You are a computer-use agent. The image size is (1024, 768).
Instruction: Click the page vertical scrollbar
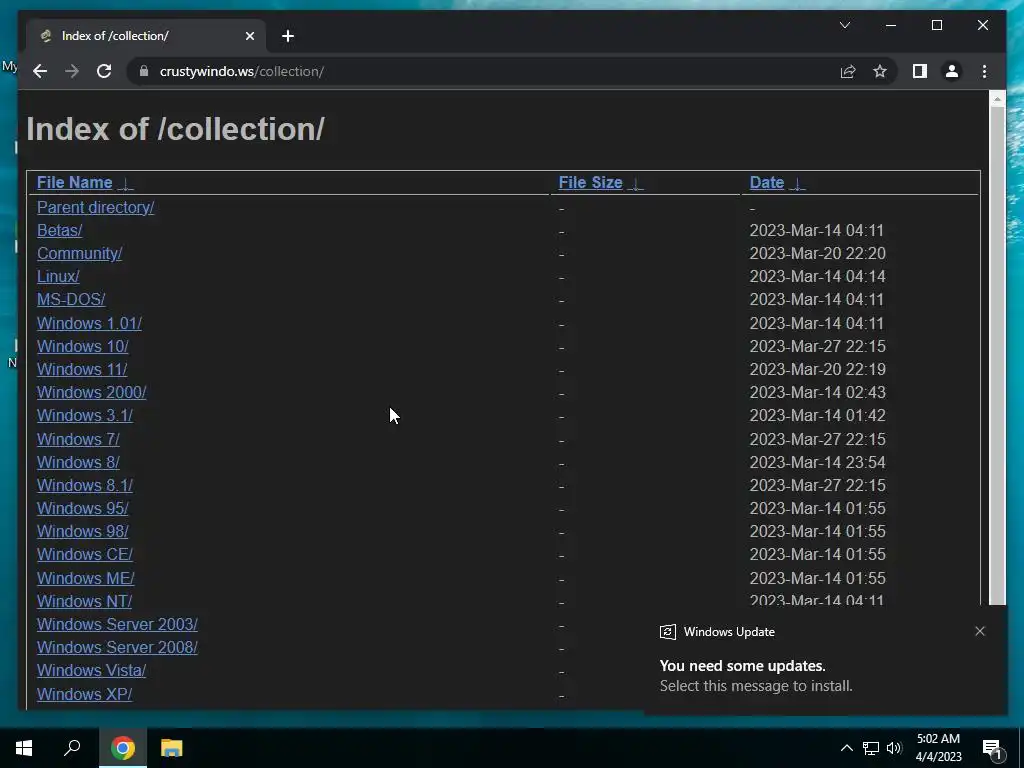(997, 356)
